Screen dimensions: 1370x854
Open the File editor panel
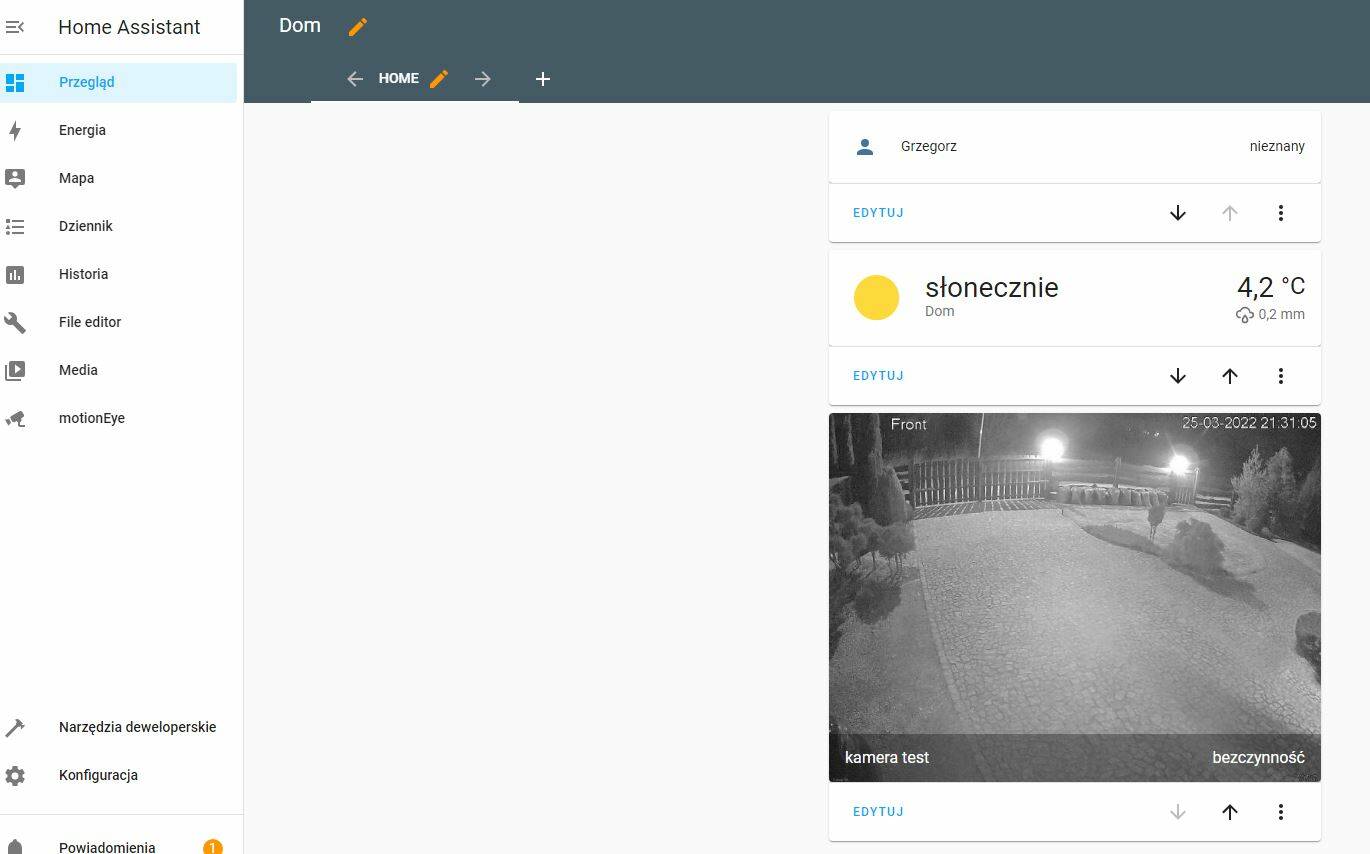[118, 322]
